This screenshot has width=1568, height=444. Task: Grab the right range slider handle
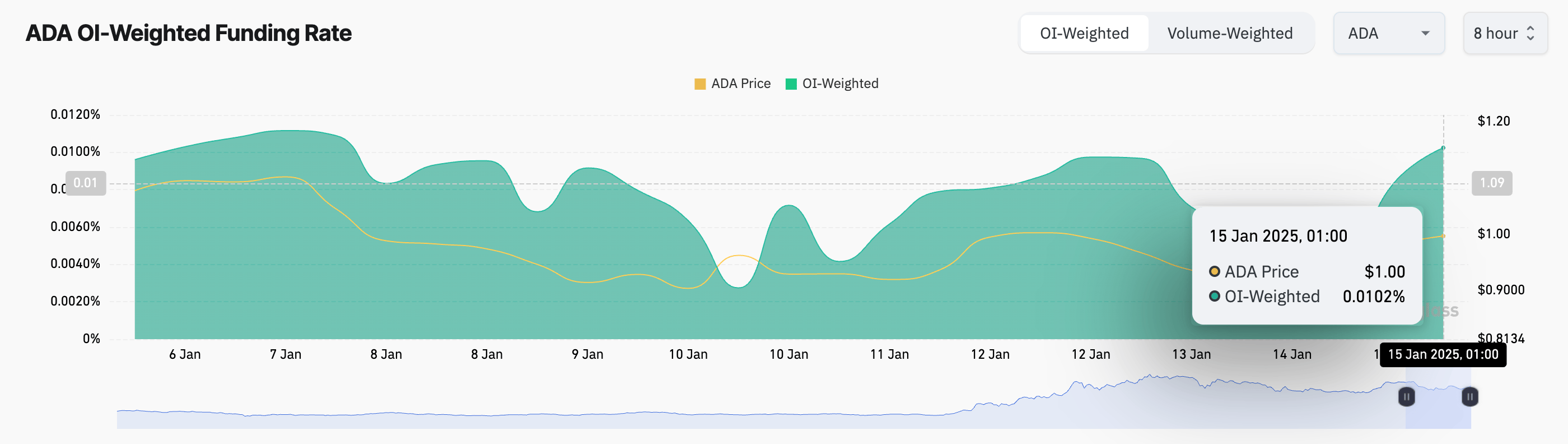[x=1469, y=397]
